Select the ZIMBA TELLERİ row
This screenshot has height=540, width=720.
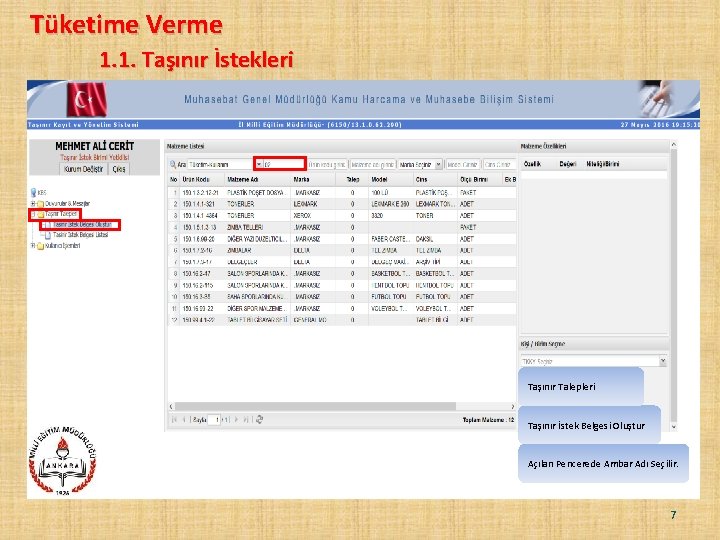click(x=342, y=227)
